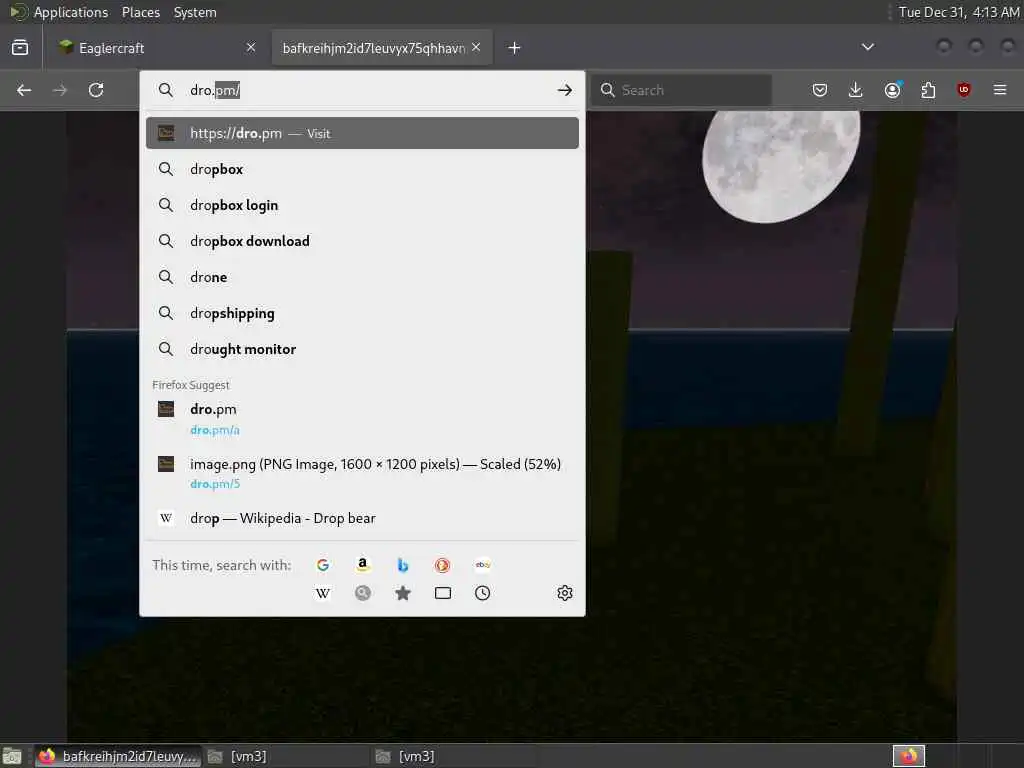Switch to the bafkreihjm2id7leuvyx75qhhavn tab
1024x768 pixels.
382,48
